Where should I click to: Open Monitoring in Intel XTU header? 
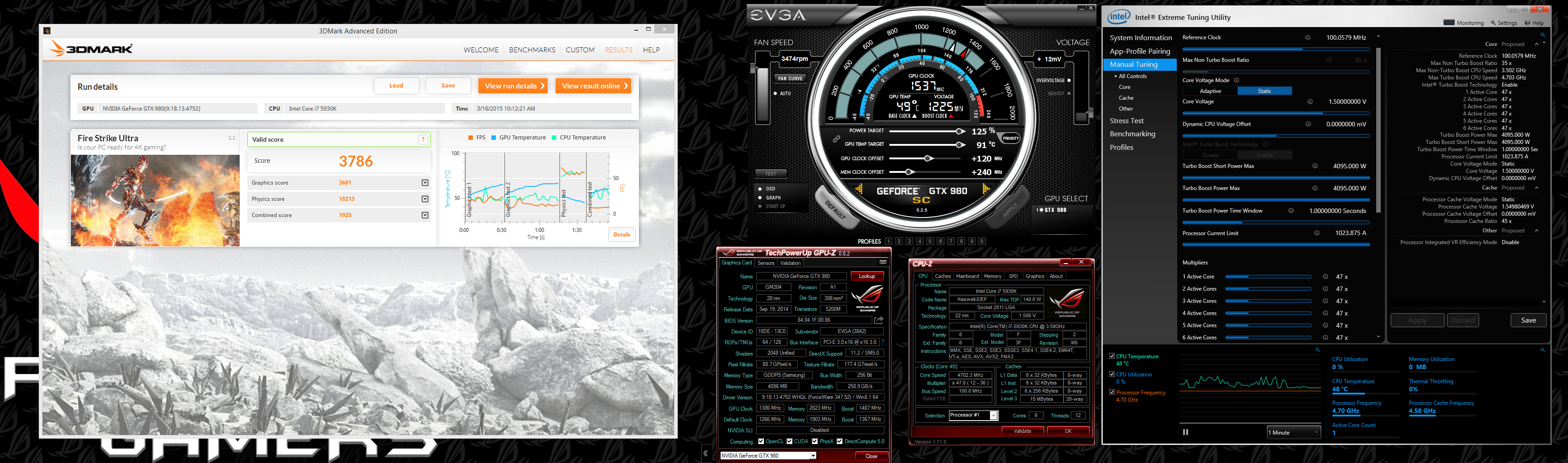point(1464,23)
